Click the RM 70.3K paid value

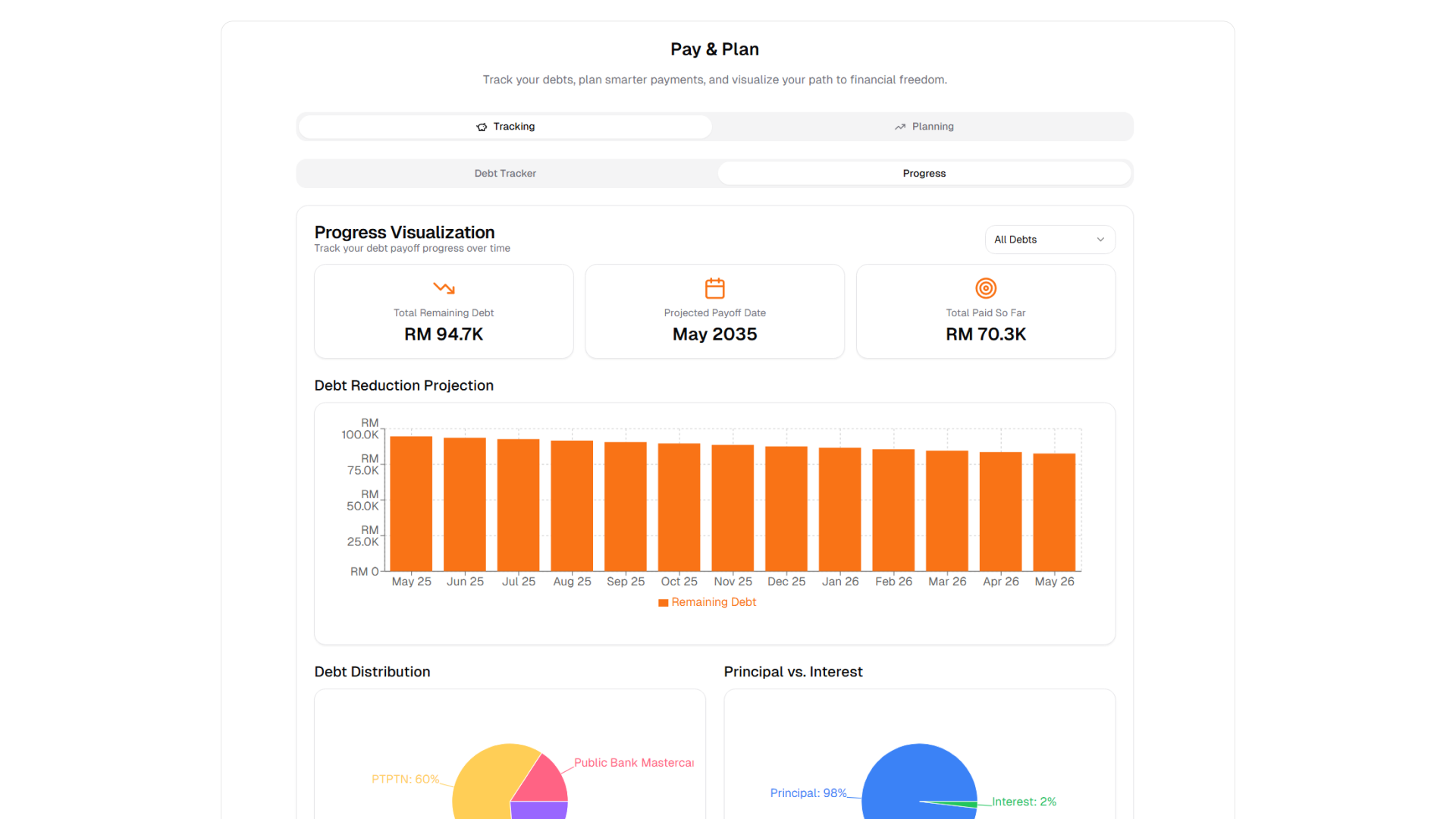pos(986,334)
